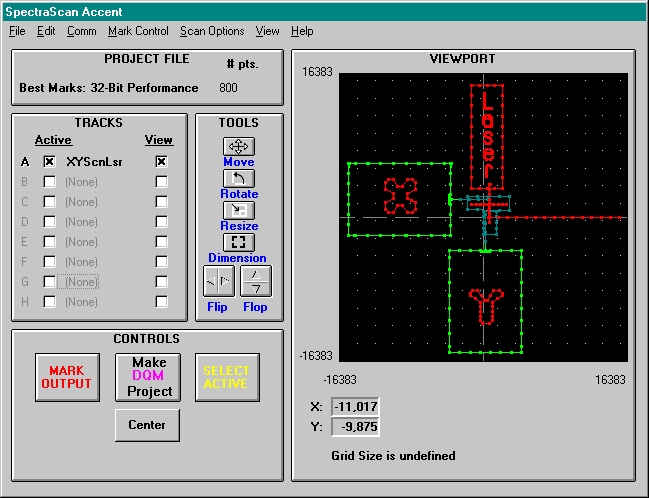
Task: Click the Best Marks project file name
Action: coord(109,88)
